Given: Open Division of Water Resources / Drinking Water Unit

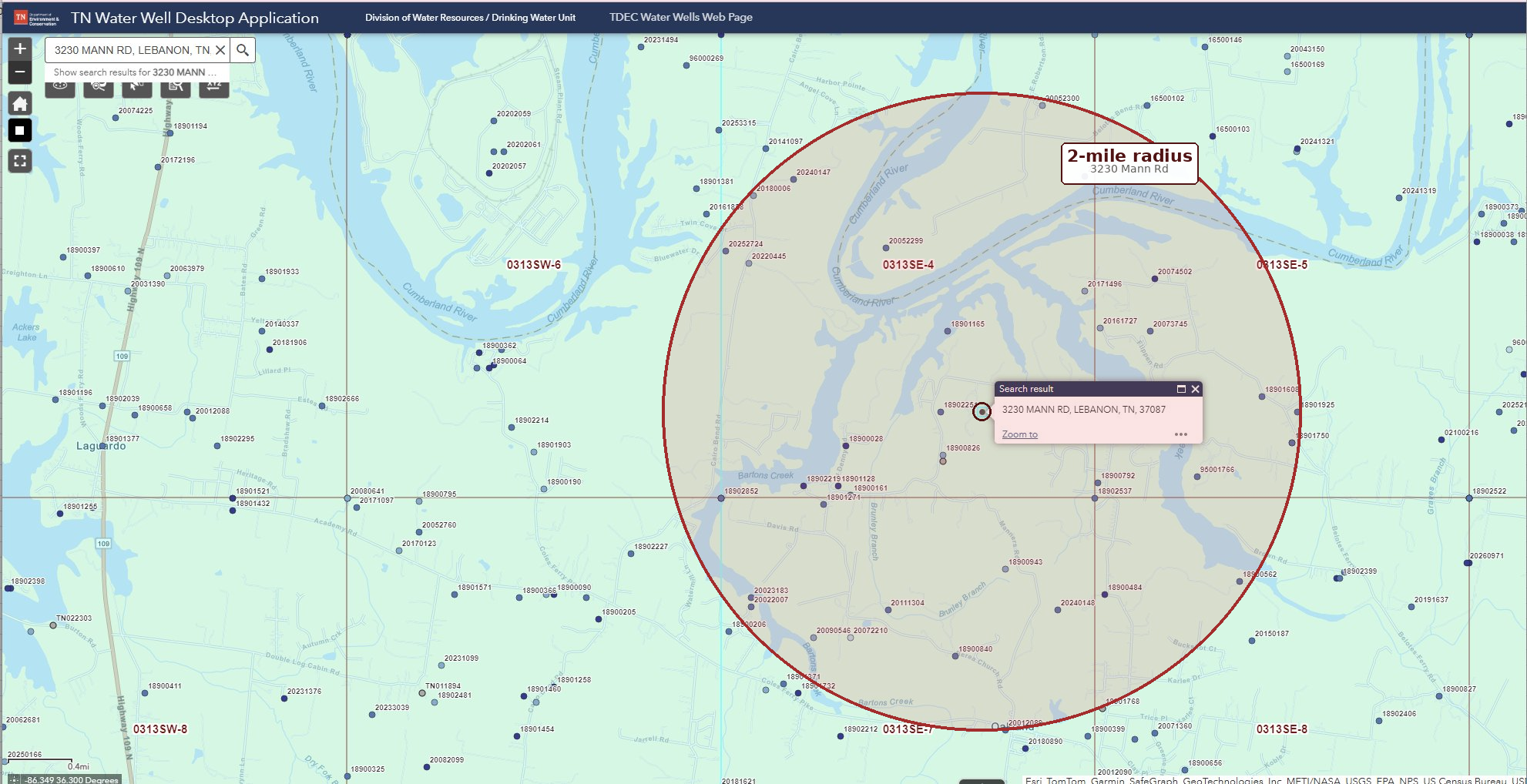Looking at the screenshot, I should (x=470, y=17).
